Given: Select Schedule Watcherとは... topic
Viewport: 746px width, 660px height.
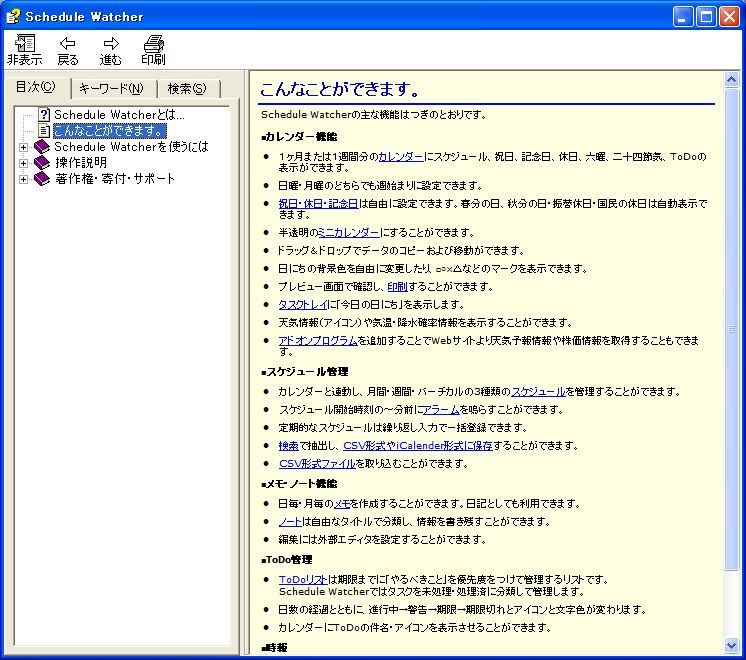Looking at the screenshot, I should pos(119,115).
